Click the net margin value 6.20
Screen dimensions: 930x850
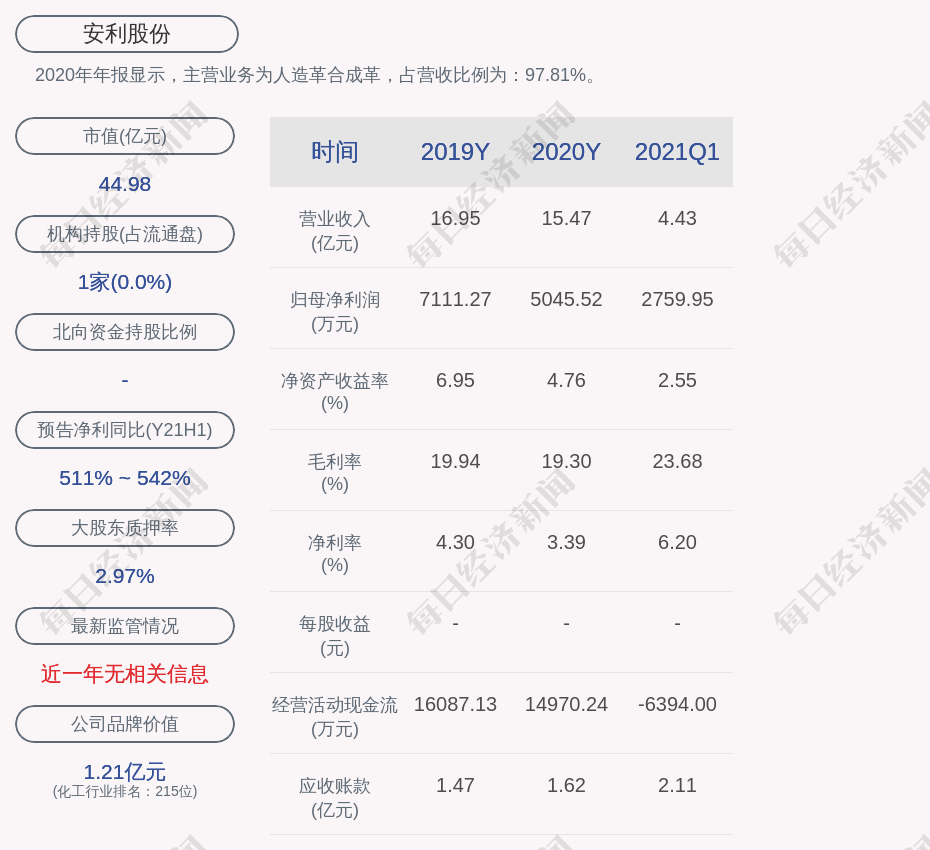[x=677, y=542]
